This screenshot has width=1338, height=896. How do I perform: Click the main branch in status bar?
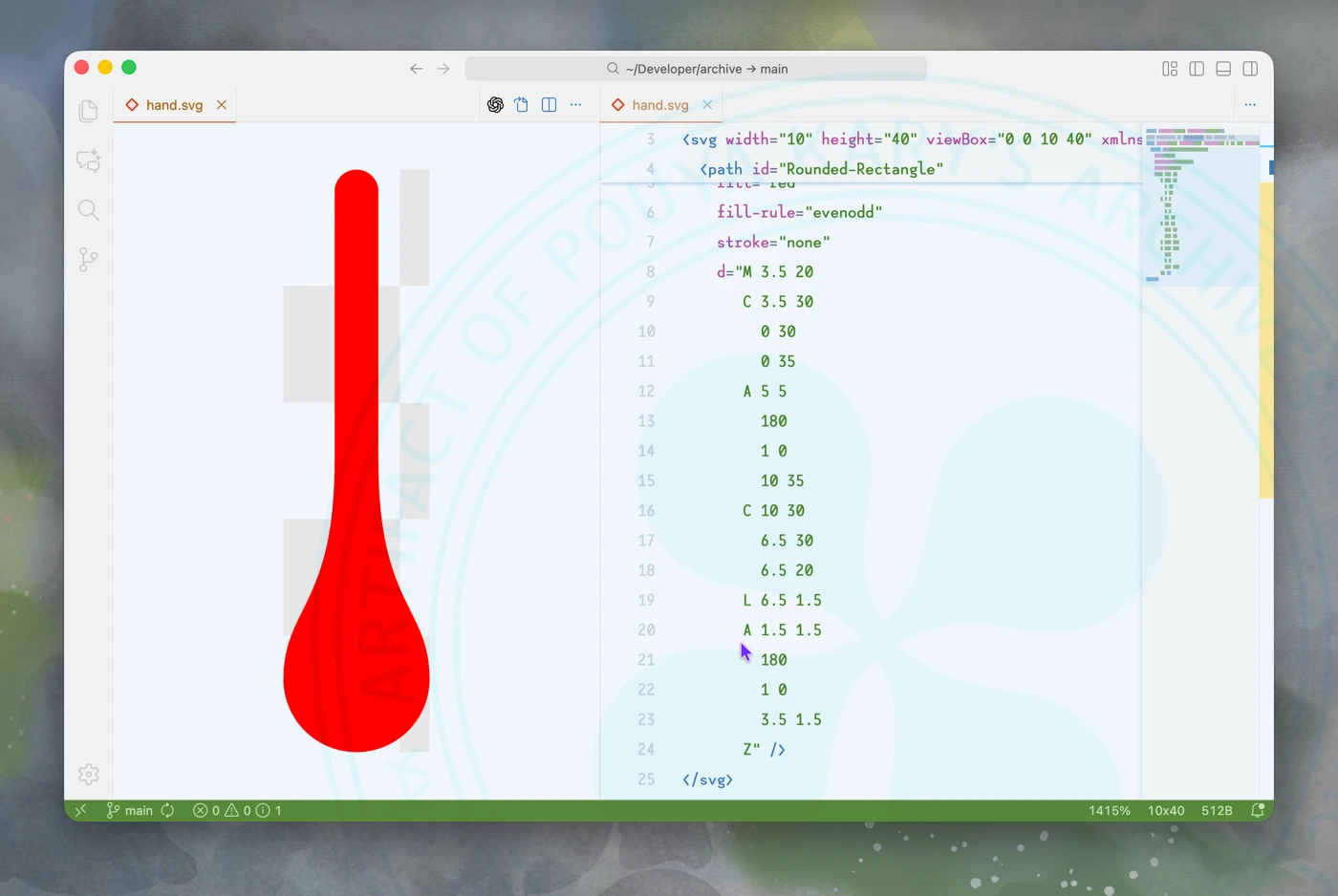point(130,810)
